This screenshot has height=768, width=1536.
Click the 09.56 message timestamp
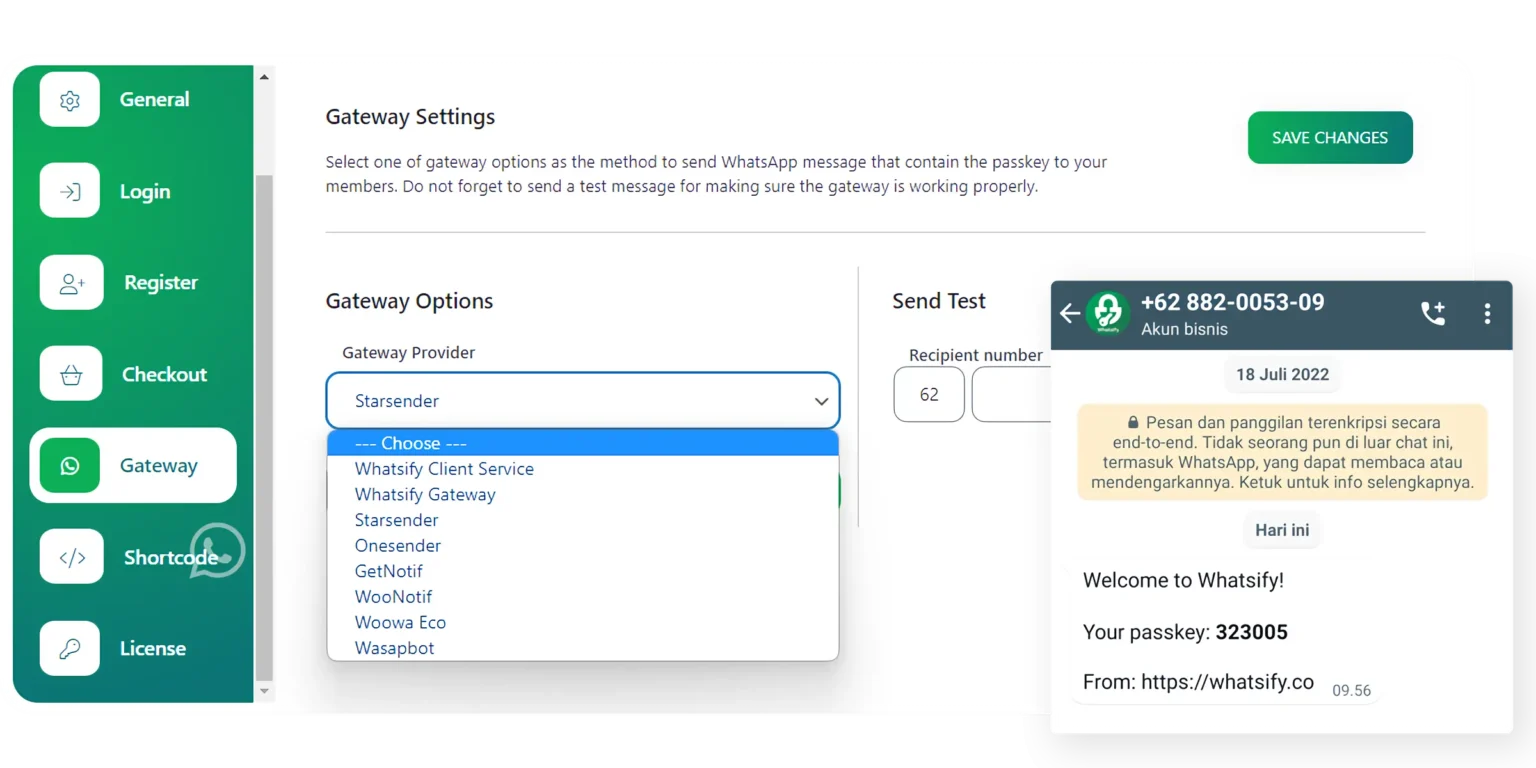[x=1351, y=690]
